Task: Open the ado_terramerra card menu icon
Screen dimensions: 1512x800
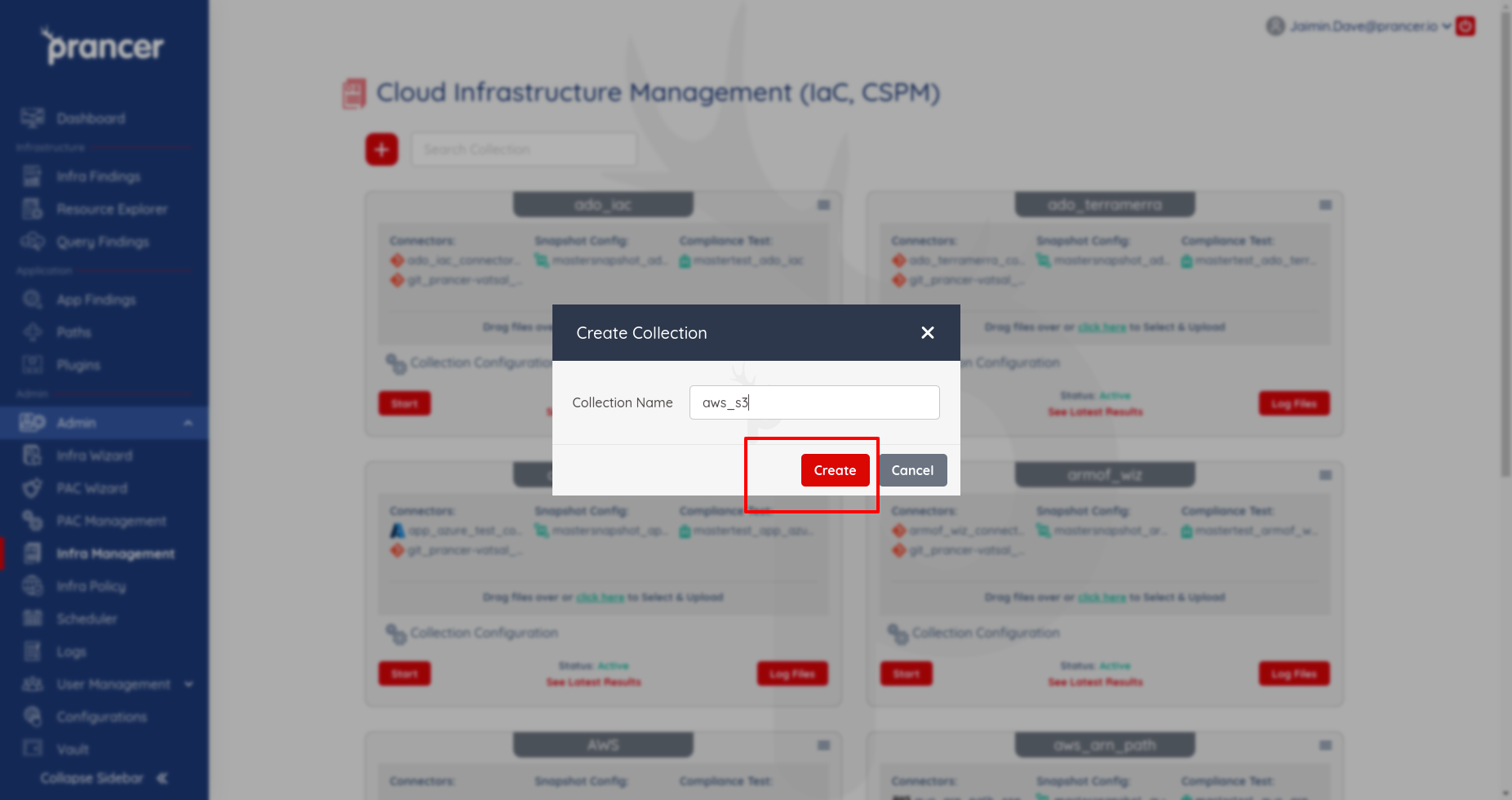Action: 1326,205
